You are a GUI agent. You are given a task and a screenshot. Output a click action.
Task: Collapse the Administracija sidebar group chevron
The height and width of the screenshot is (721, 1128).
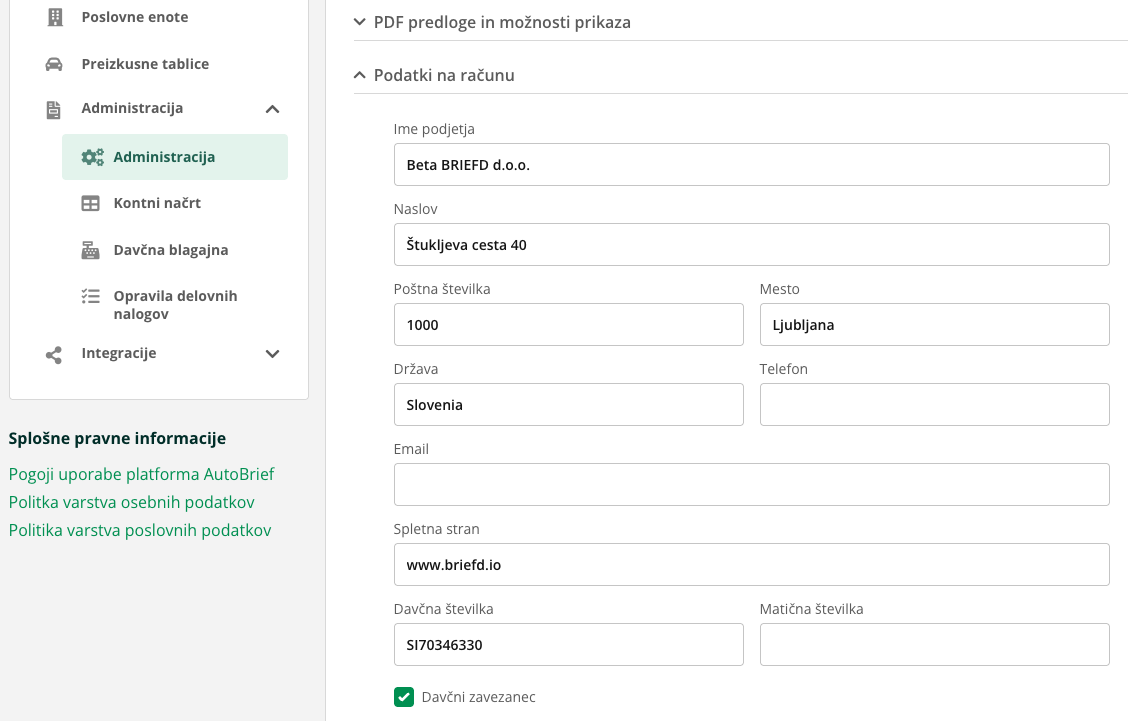click(x=272, y=109)
